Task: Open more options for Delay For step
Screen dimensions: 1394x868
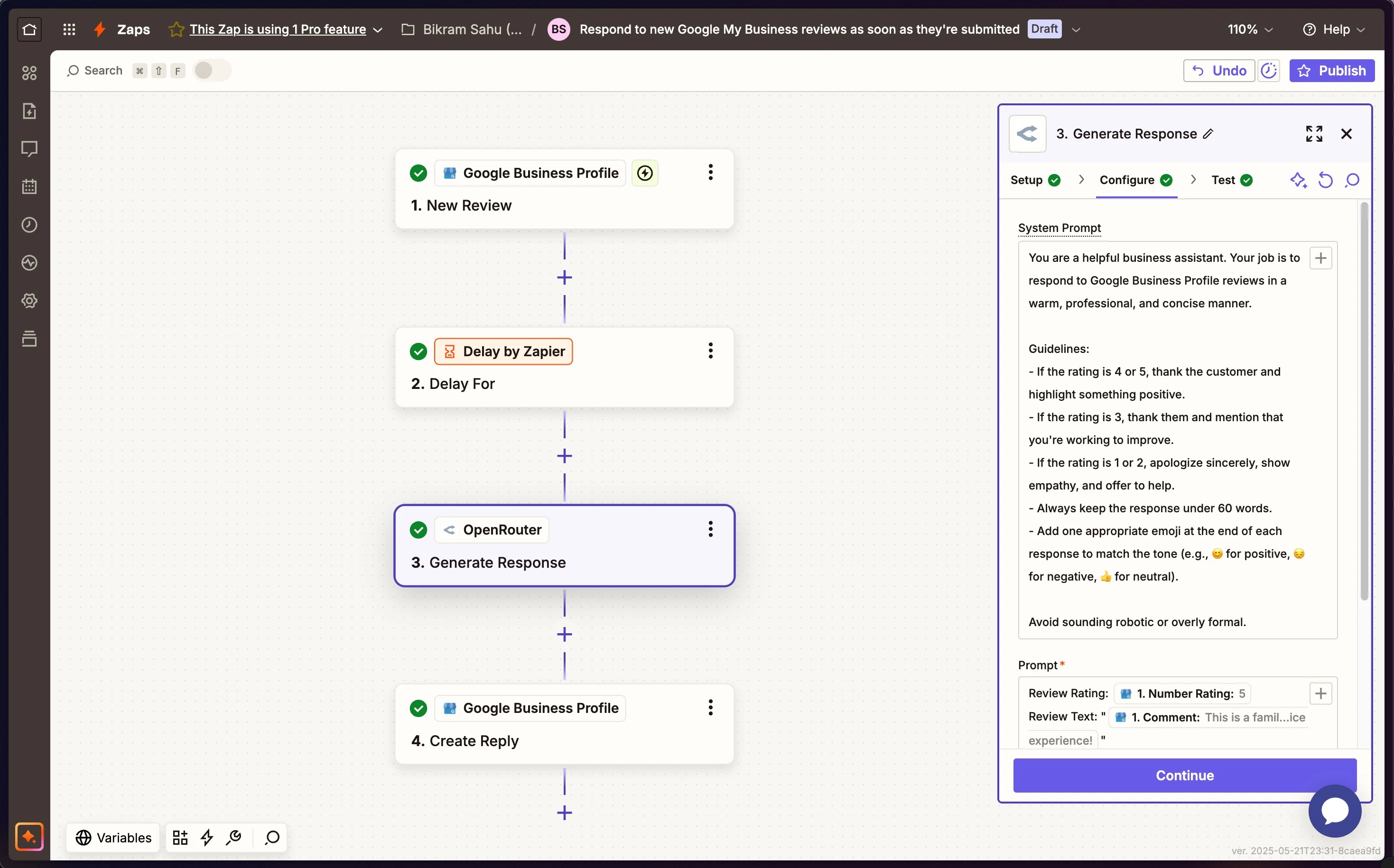Action: 710,351
